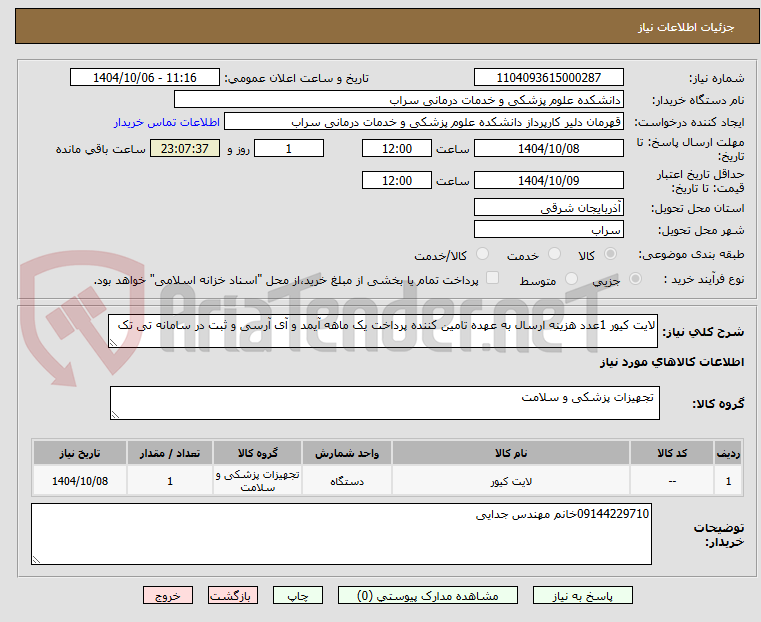Click response deadline date 1404/10/08 field
Viewport: 761px width, 622px height.
click(x=548, y=148)
